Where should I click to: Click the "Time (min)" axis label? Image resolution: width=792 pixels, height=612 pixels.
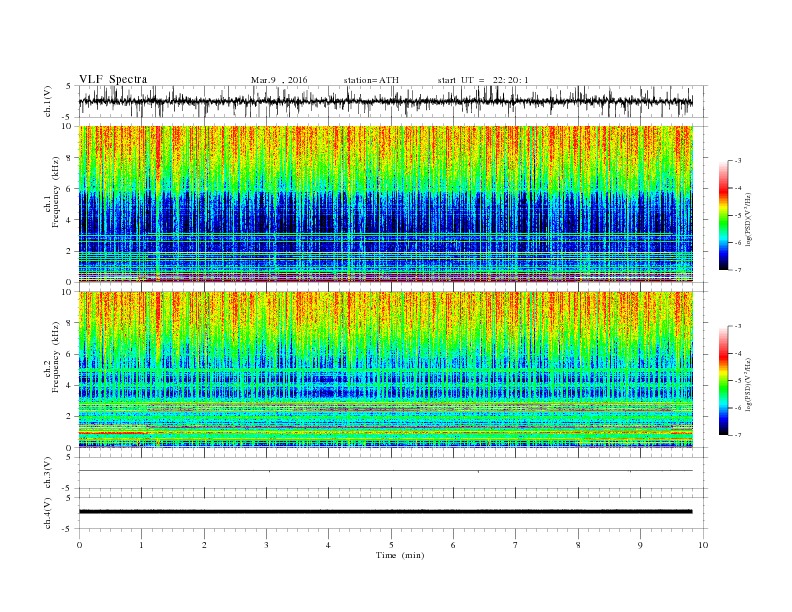400,555
